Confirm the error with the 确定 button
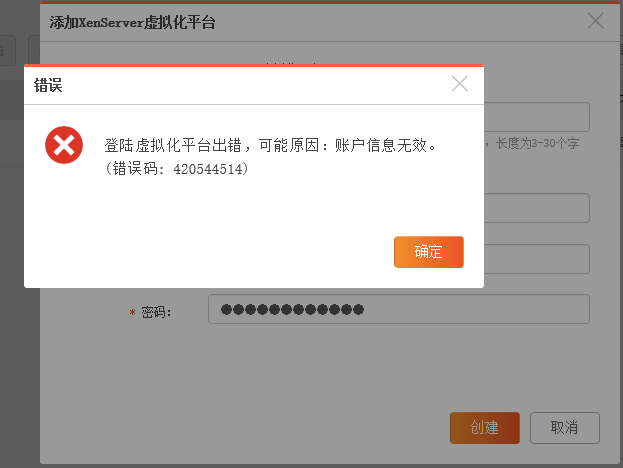 [429, 252]
